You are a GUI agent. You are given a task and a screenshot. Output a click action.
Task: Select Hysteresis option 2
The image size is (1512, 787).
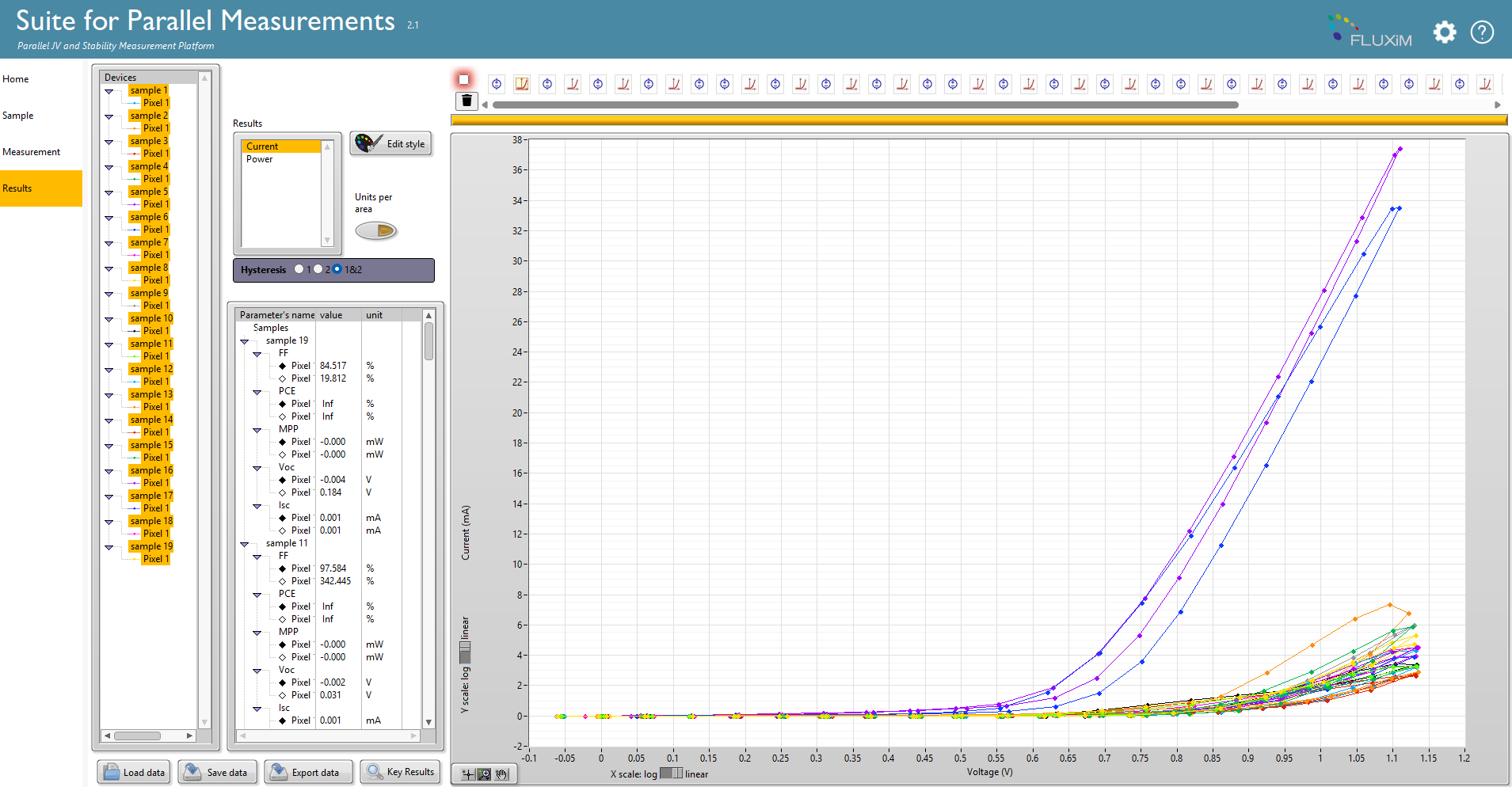[318, 269]
